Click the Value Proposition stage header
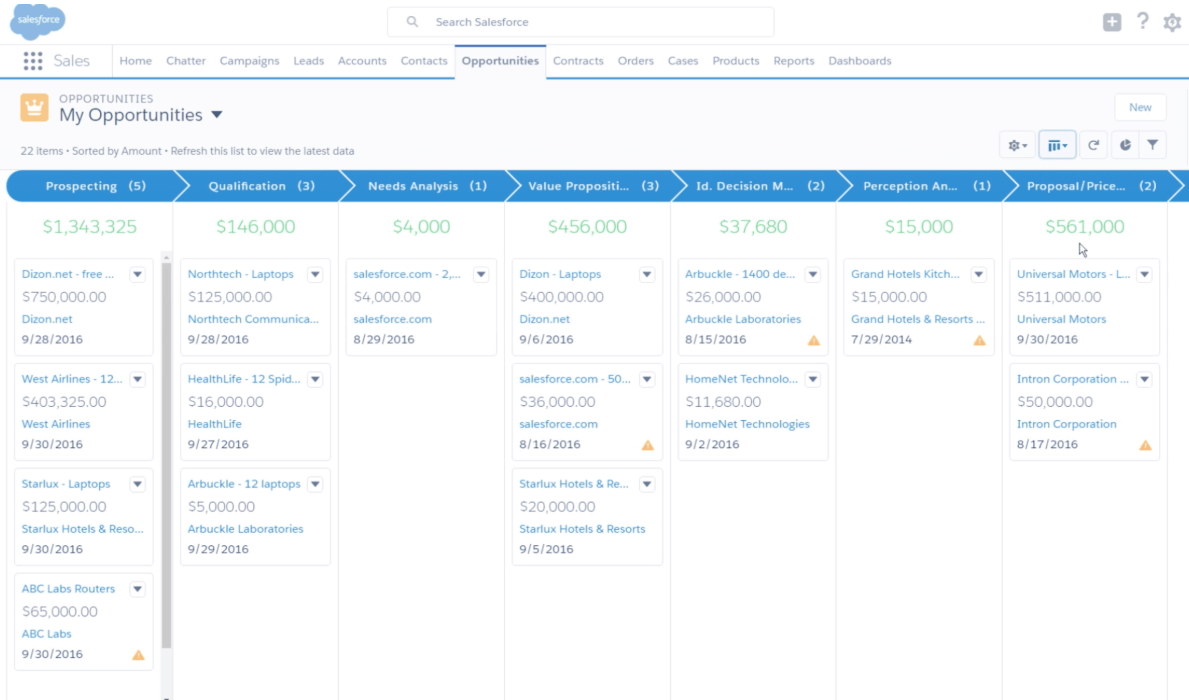1189x700 pixels. click(x=594, y=186)
